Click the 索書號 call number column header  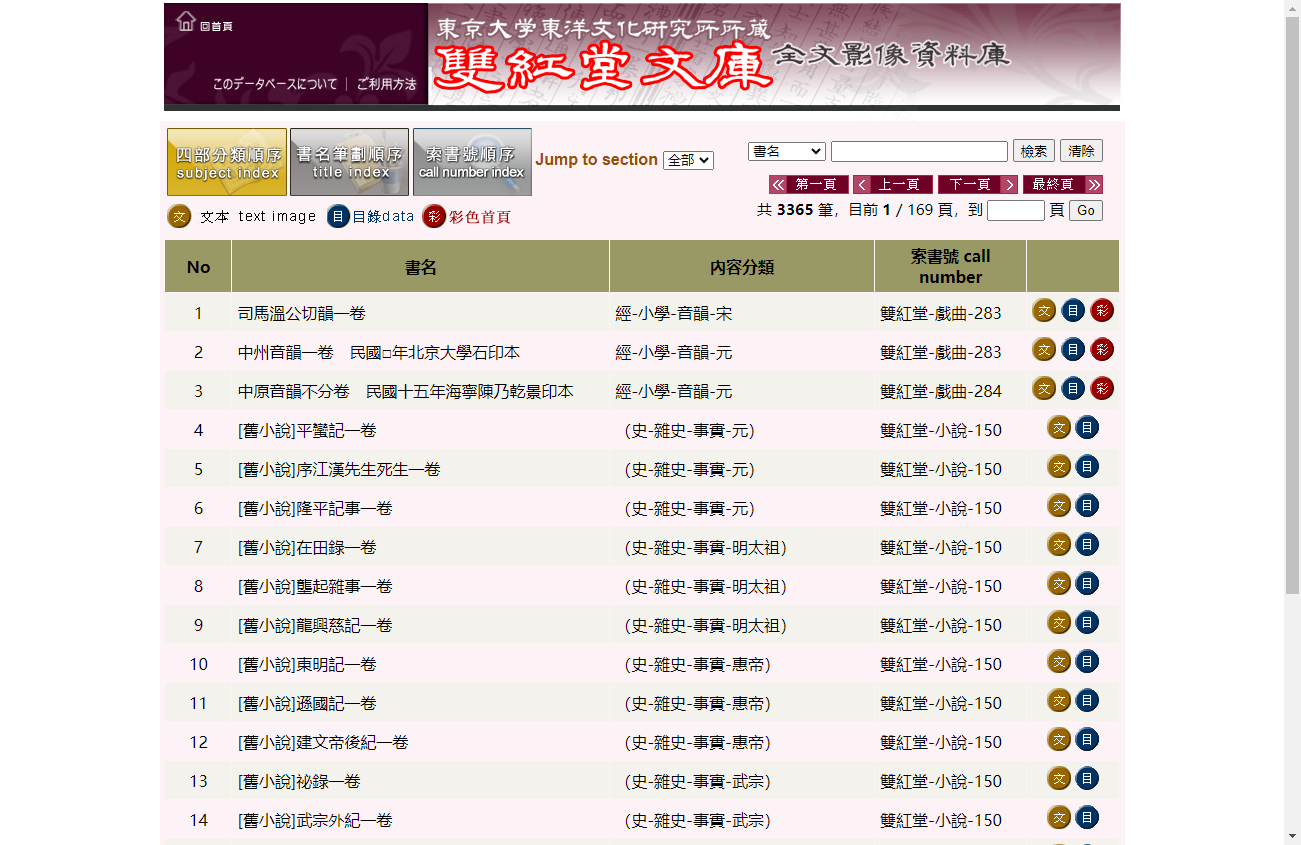[951, 266]
